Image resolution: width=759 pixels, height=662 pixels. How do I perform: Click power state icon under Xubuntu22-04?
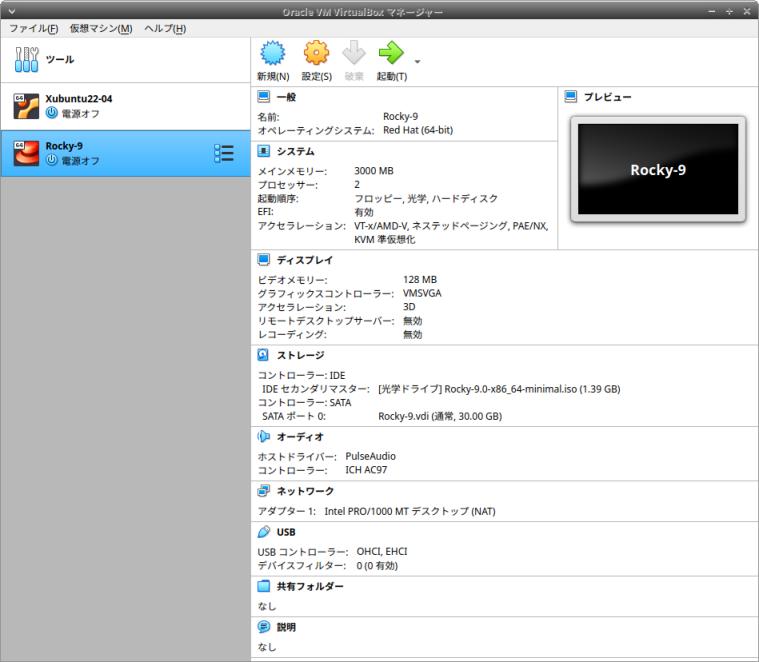[52, 113]
